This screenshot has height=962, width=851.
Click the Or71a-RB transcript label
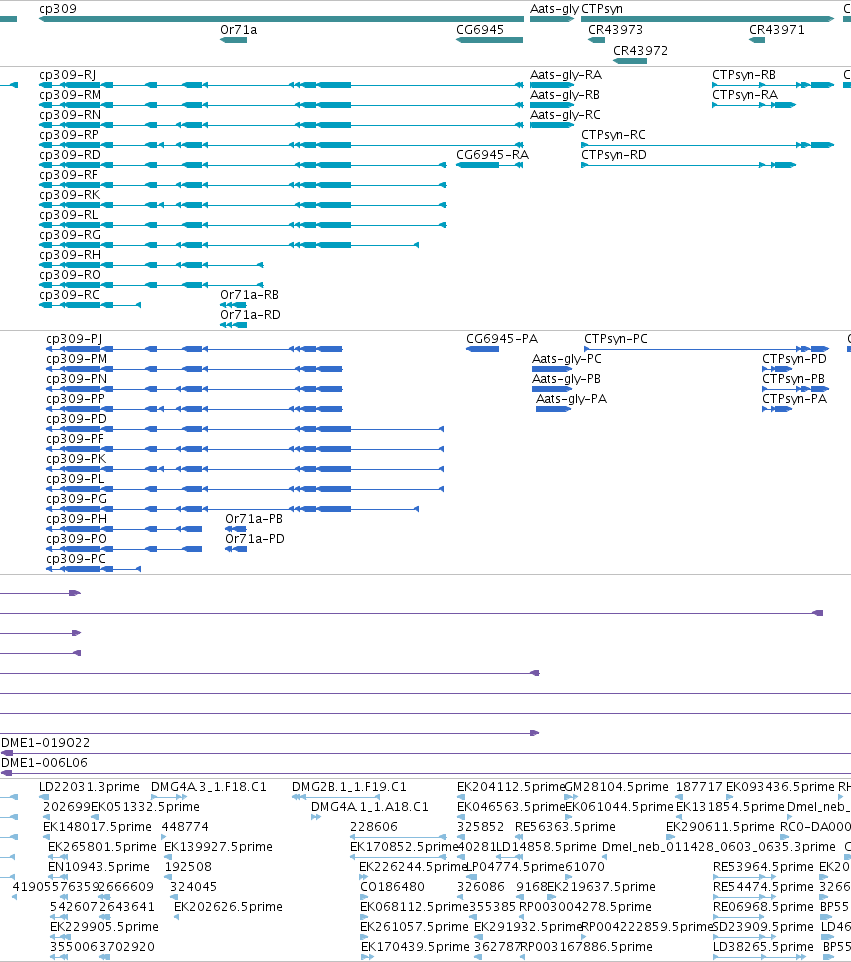click(x=250, y=294)
